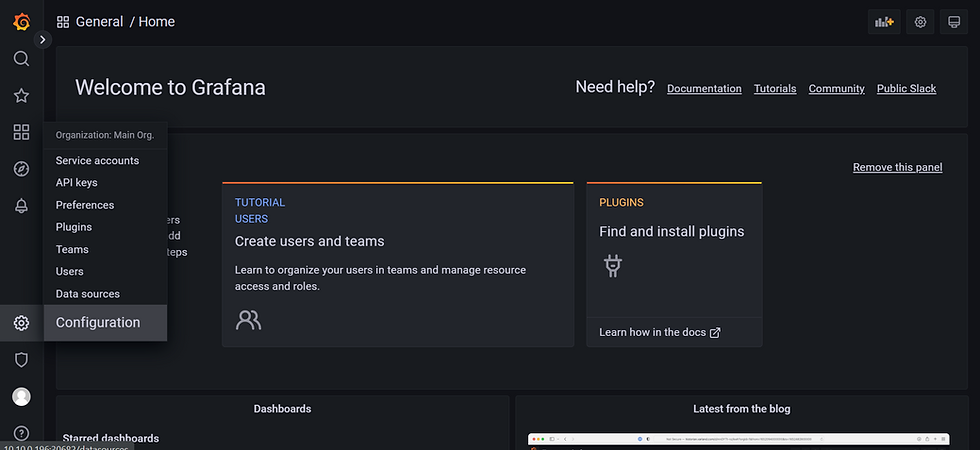Click the Configuration gear icon in sidebar
The width and height of the screenshot is (980, 450).
point(21,323)
